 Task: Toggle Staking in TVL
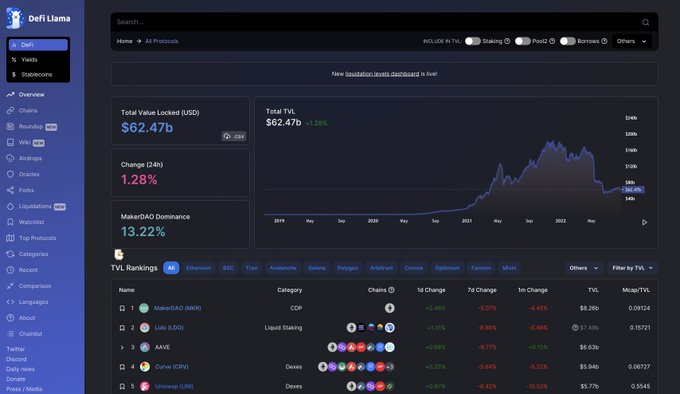click(473, 41)
